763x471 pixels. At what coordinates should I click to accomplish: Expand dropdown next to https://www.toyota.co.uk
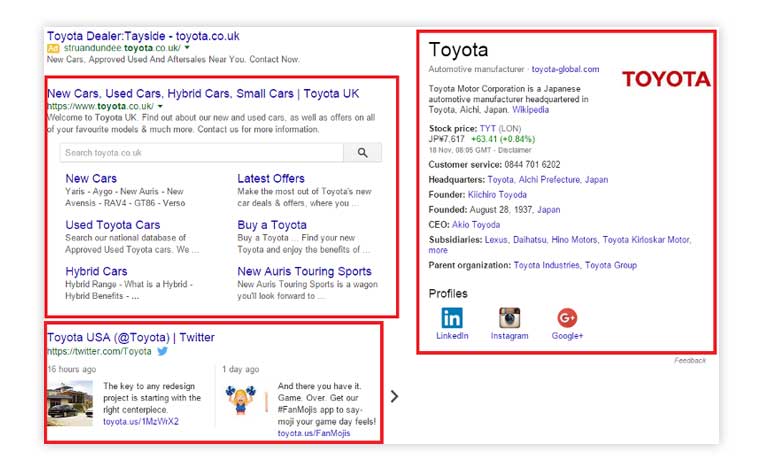(x=160, y=106)
